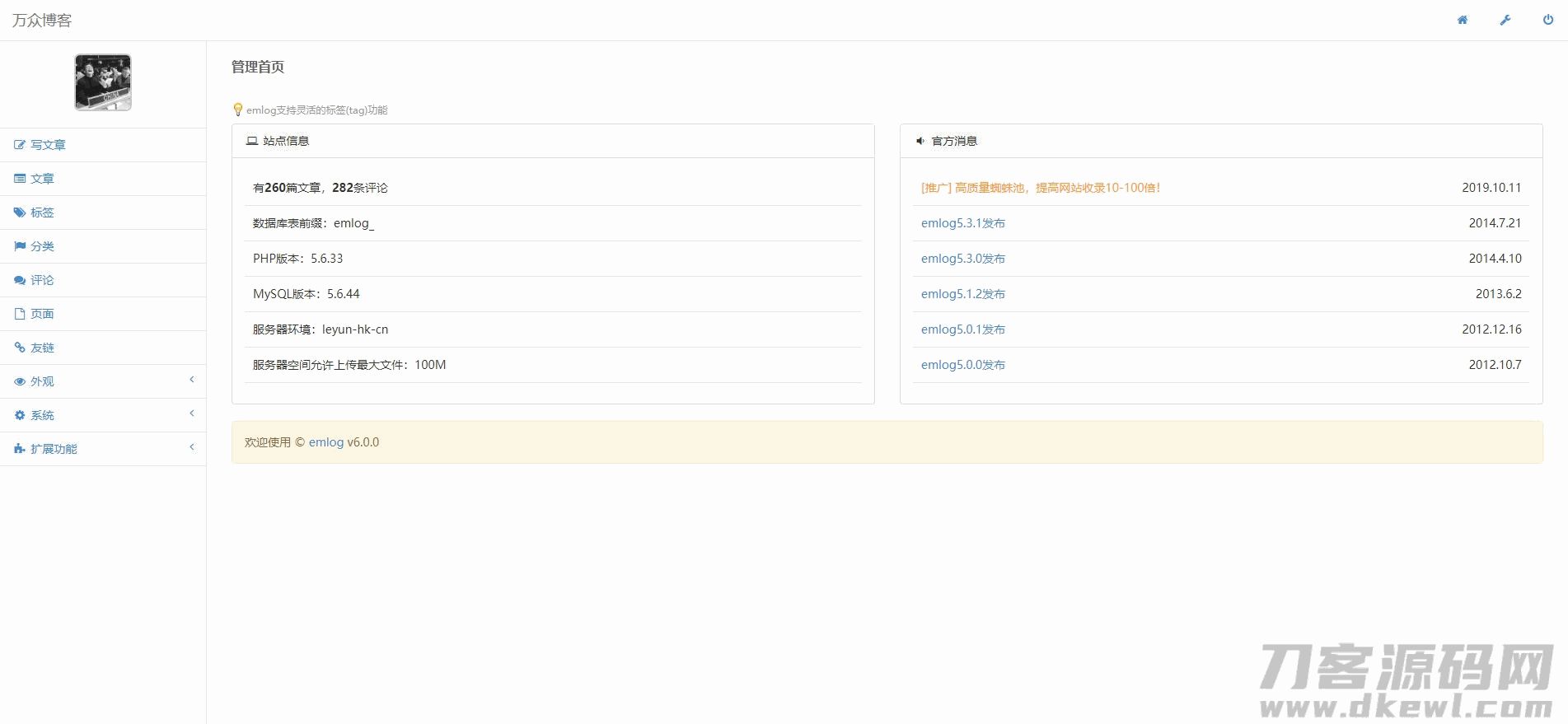
Task: Expand the 外观 submenu chevron
Action: pos(192,380)
